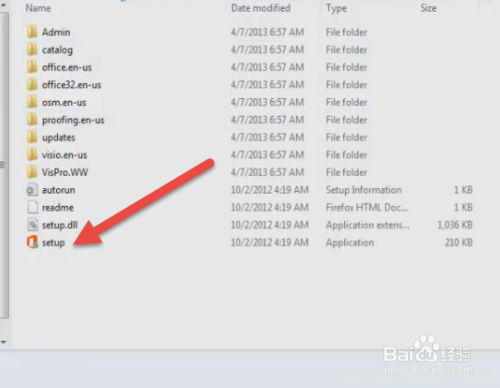Select the office.en-us folder icon
The height and width of the screenshot is (388, 500).
point(32,67)
